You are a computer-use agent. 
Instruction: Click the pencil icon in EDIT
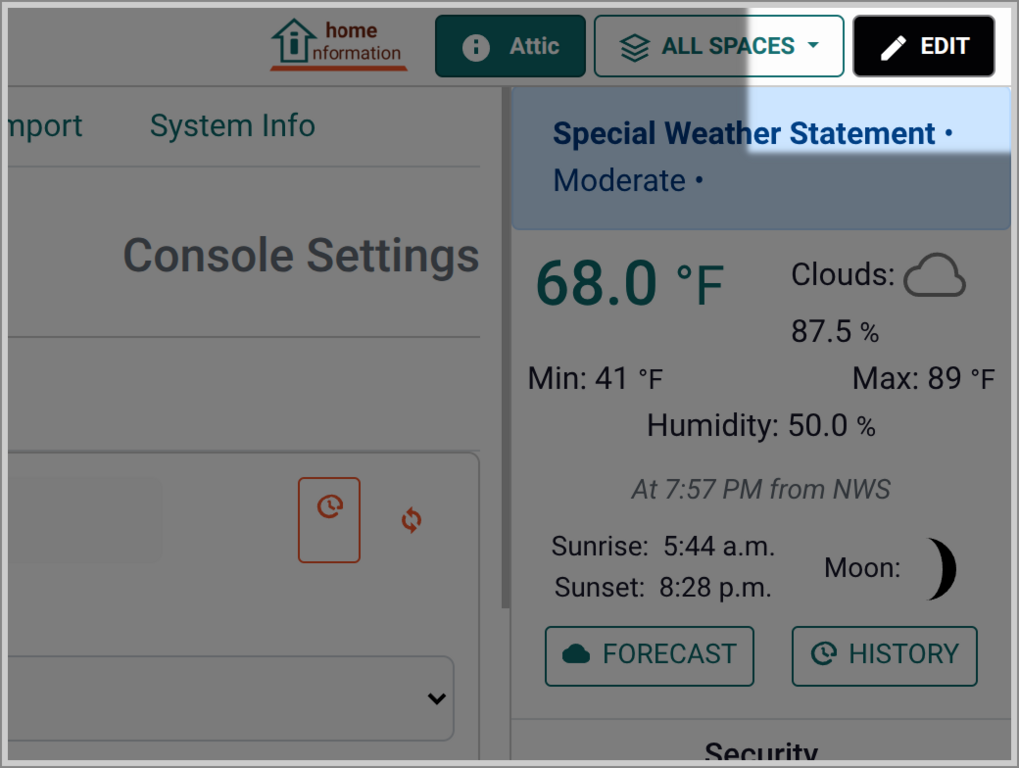[x=893, y=47]
